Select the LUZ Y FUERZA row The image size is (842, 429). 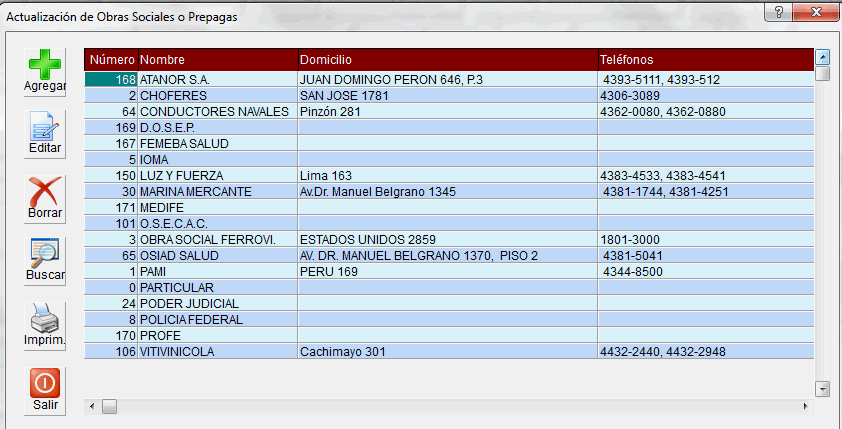click(449, 176)
